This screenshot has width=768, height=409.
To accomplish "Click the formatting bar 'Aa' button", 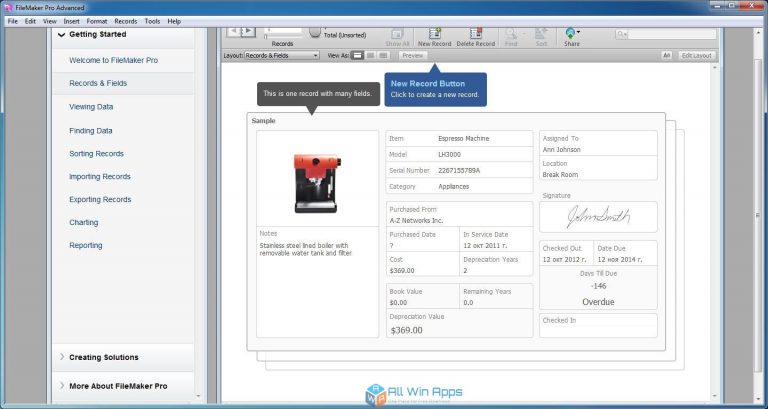I will [666, 56].
